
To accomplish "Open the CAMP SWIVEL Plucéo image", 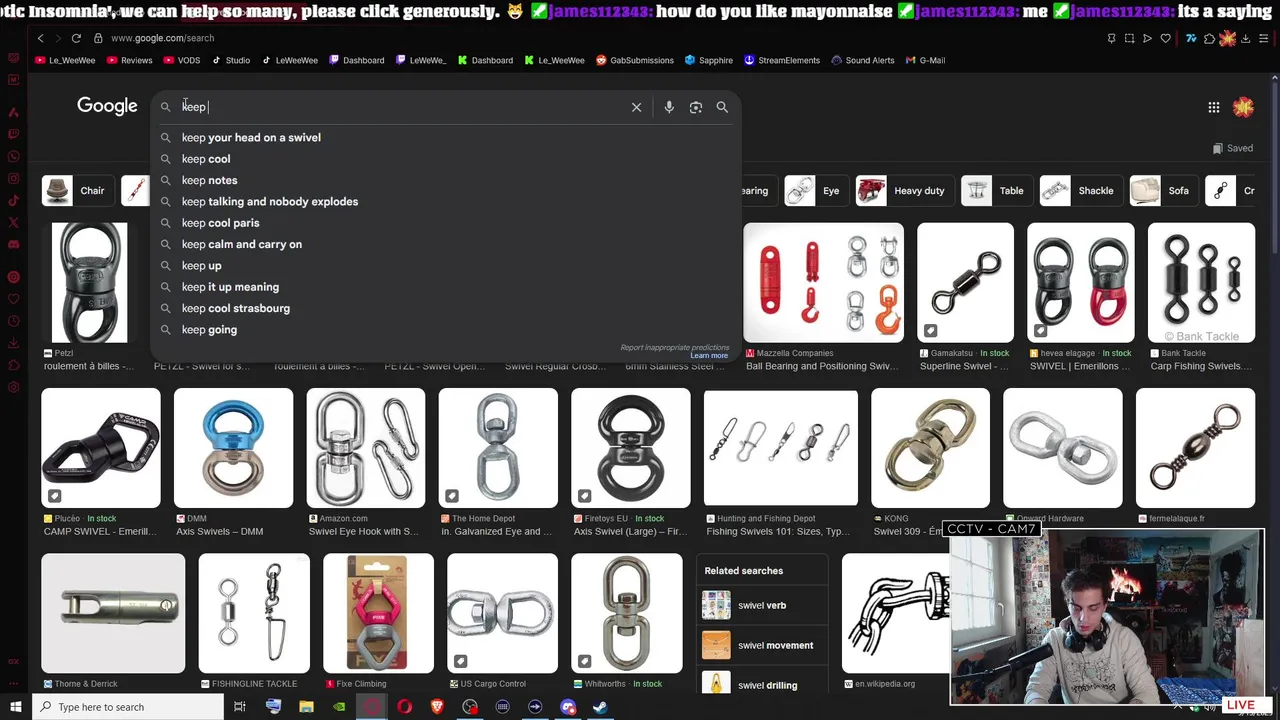I will (101, 448).
